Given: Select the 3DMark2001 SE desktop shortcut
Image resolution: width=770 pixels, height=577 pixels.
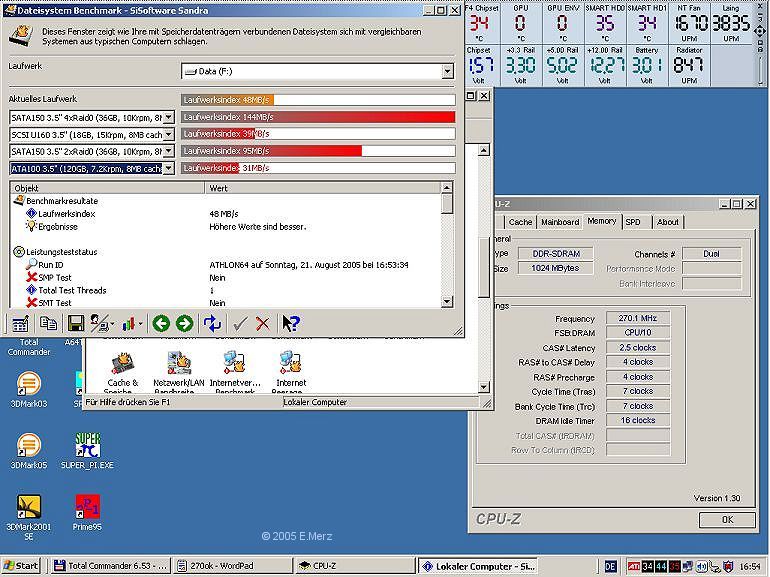Looking at the screenshot, I should pyautogui.click(x=28, y=517).
